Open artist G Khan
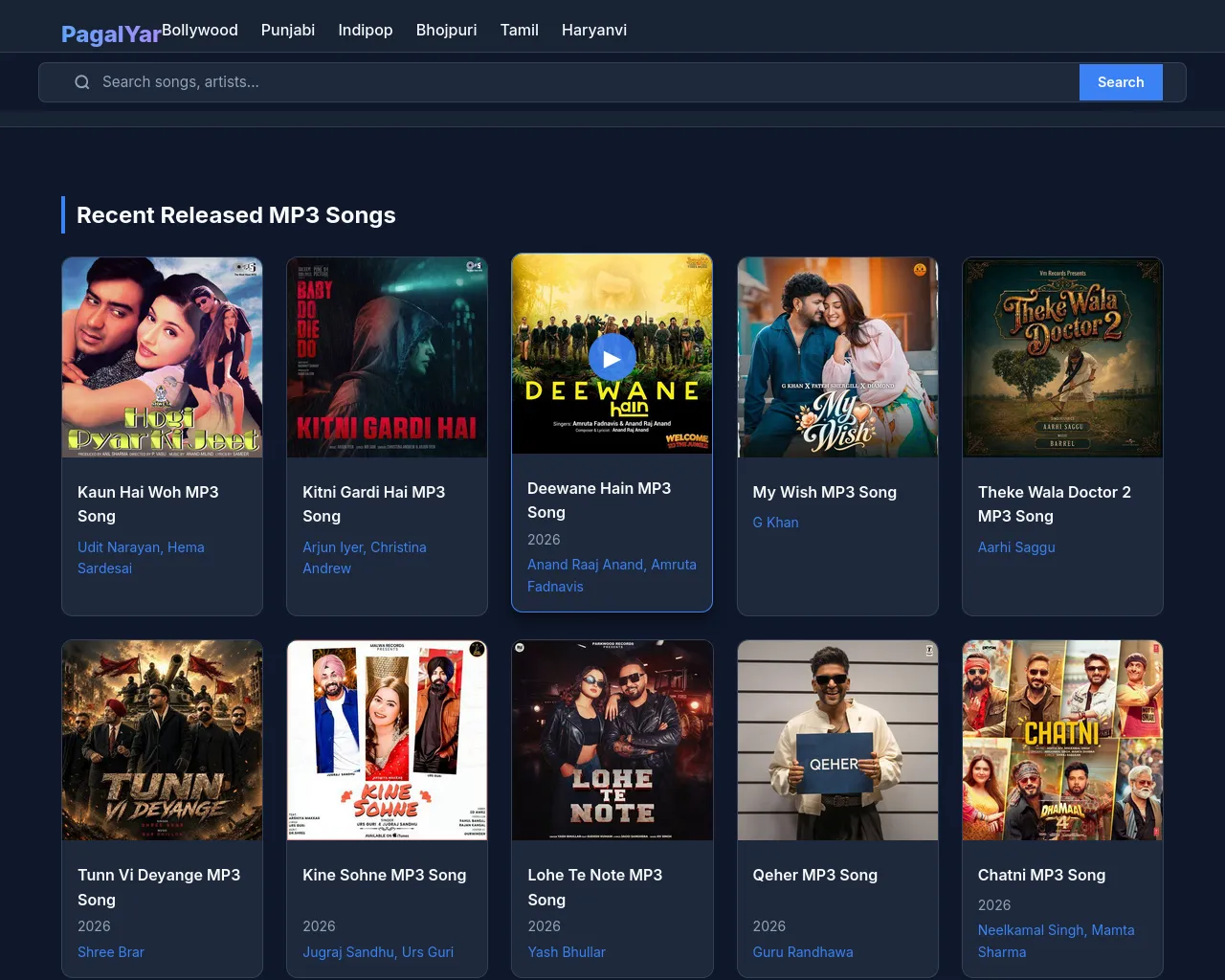This screenshot has width=1225, height=980. 776,523
